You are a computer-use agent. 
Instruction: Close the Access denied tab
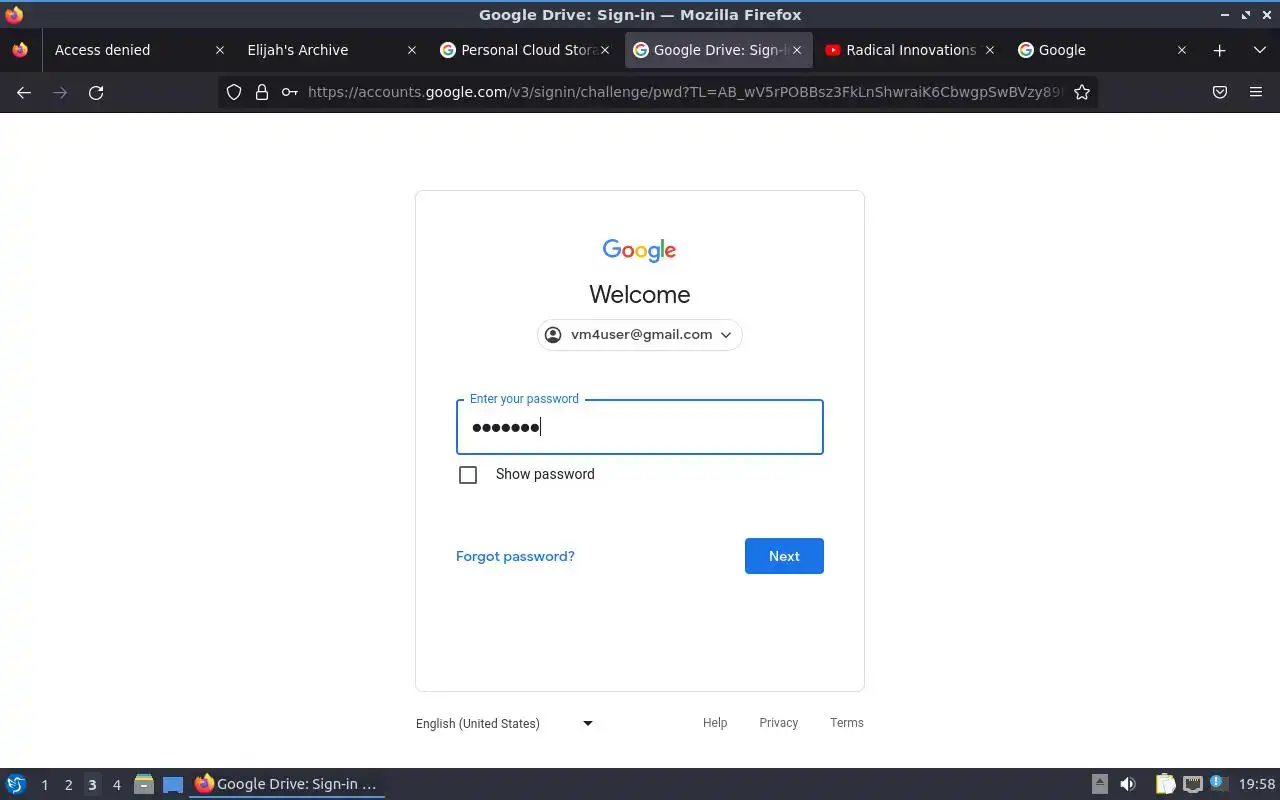[x=220, y=50]
